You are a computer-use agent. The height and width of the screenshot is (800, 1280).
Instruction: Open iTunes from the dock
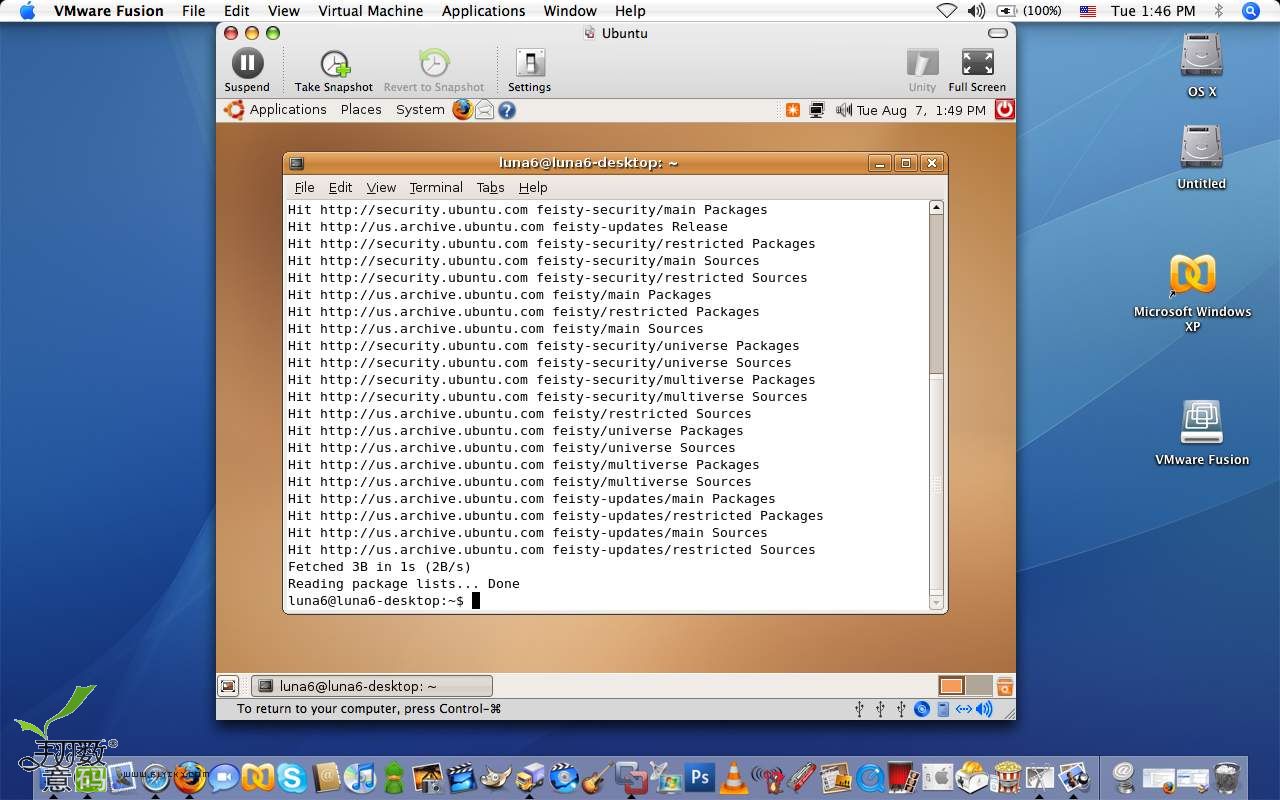[x=359, y=777]
